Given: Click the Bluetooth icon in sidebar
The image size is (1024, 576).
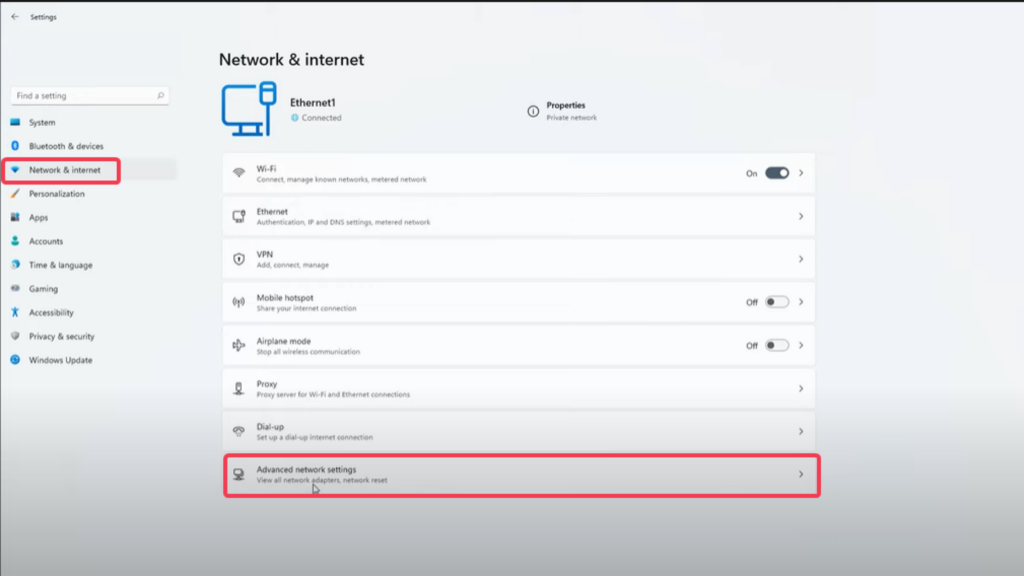Looking at the screenshot, I should pos(15,146).
